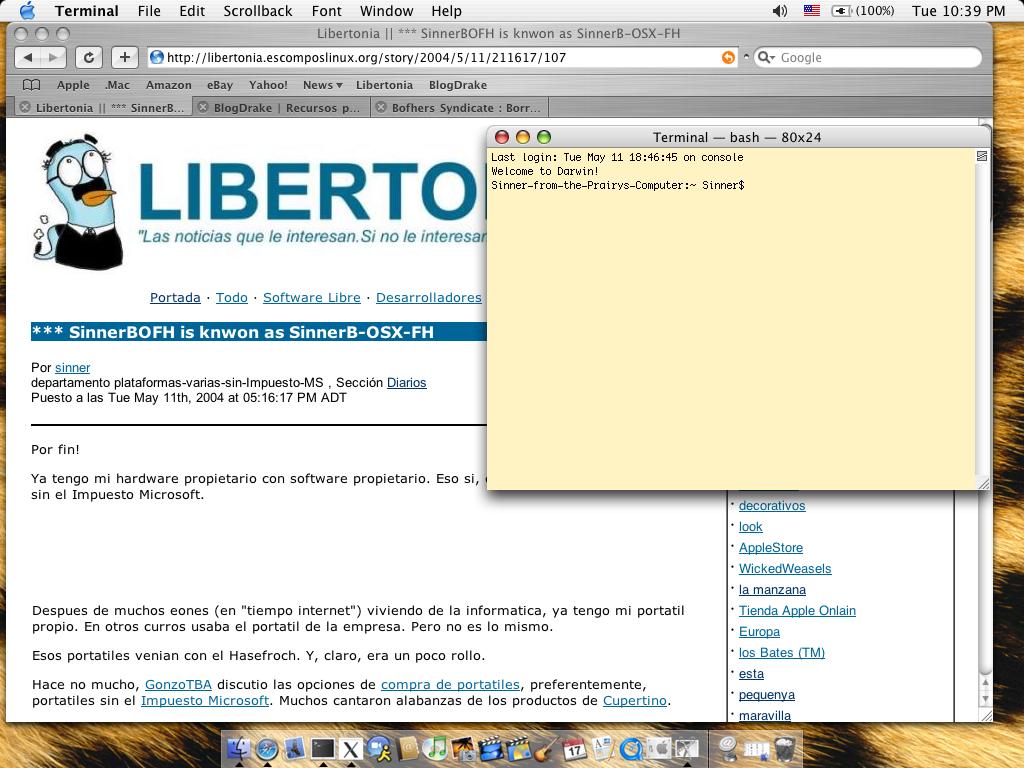Open System Preferences from the Dock
1024x768 pixels.
tap(660, 748)
